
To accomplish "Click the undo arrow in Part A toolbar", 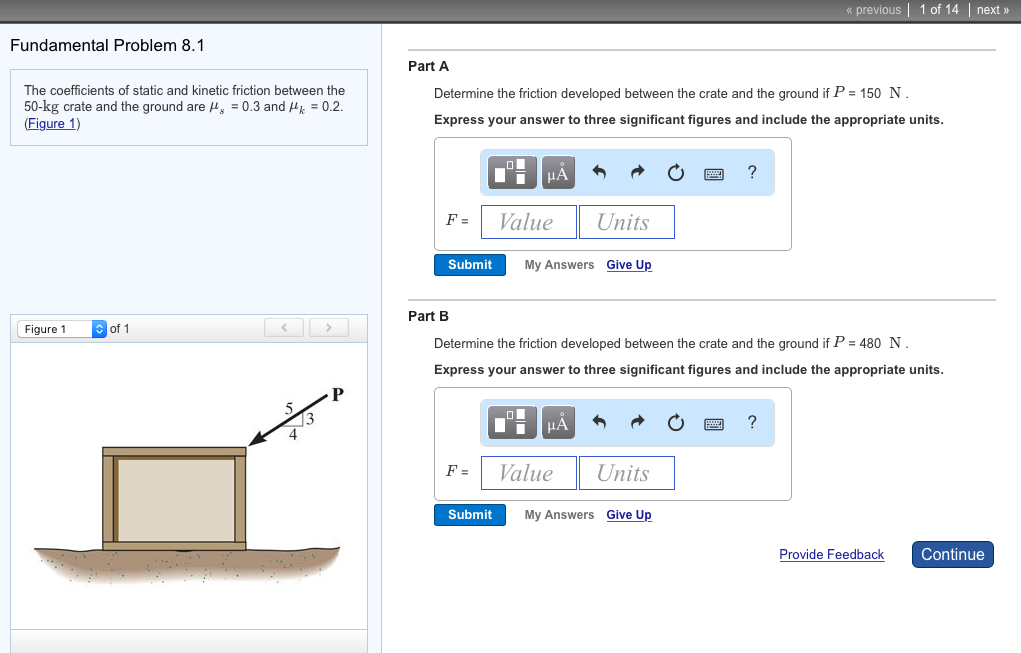I will (599, 172).
